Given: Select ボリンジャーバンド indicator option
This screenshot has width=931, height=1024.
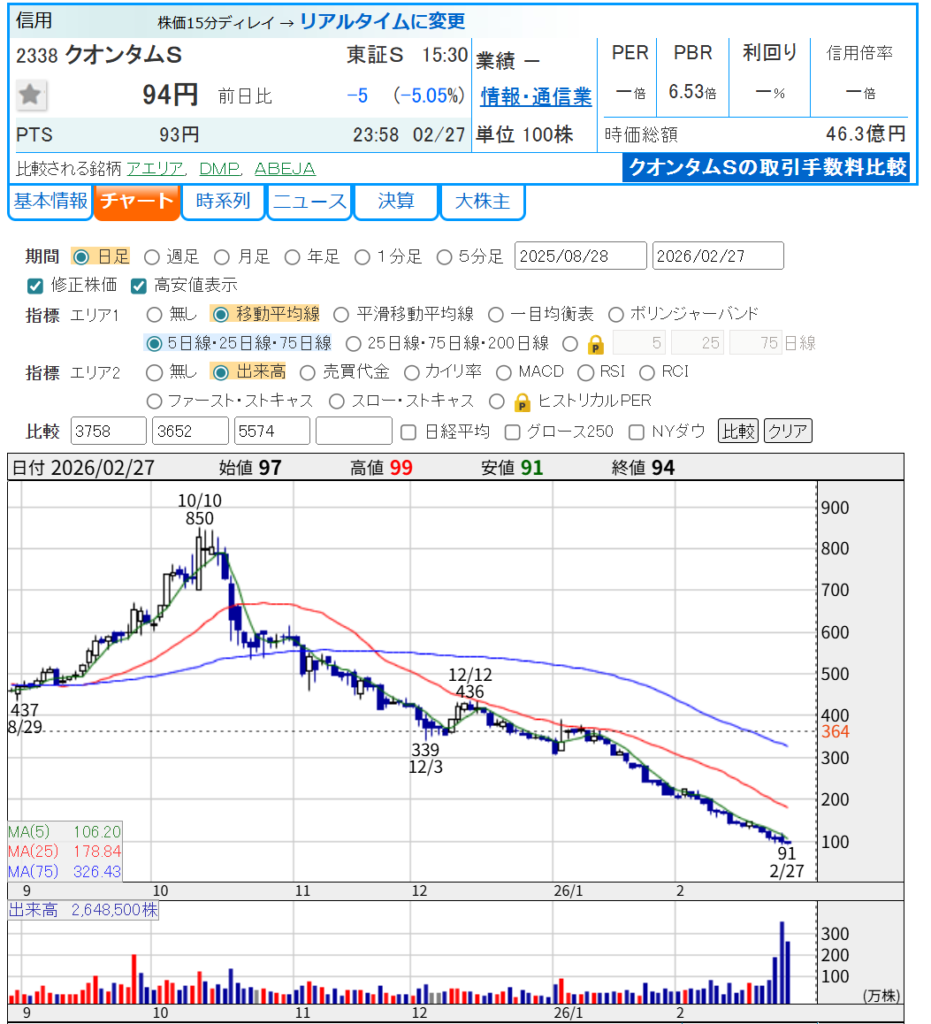Looking at the screenshot, I should click(x=616, y=314).
